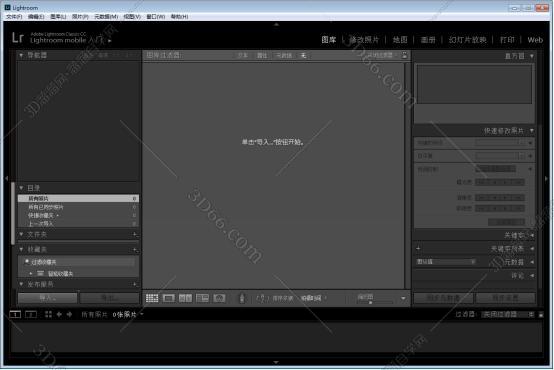Collapse the 目录 panel
Screen dimensions: 554x370
click(21, 188)
